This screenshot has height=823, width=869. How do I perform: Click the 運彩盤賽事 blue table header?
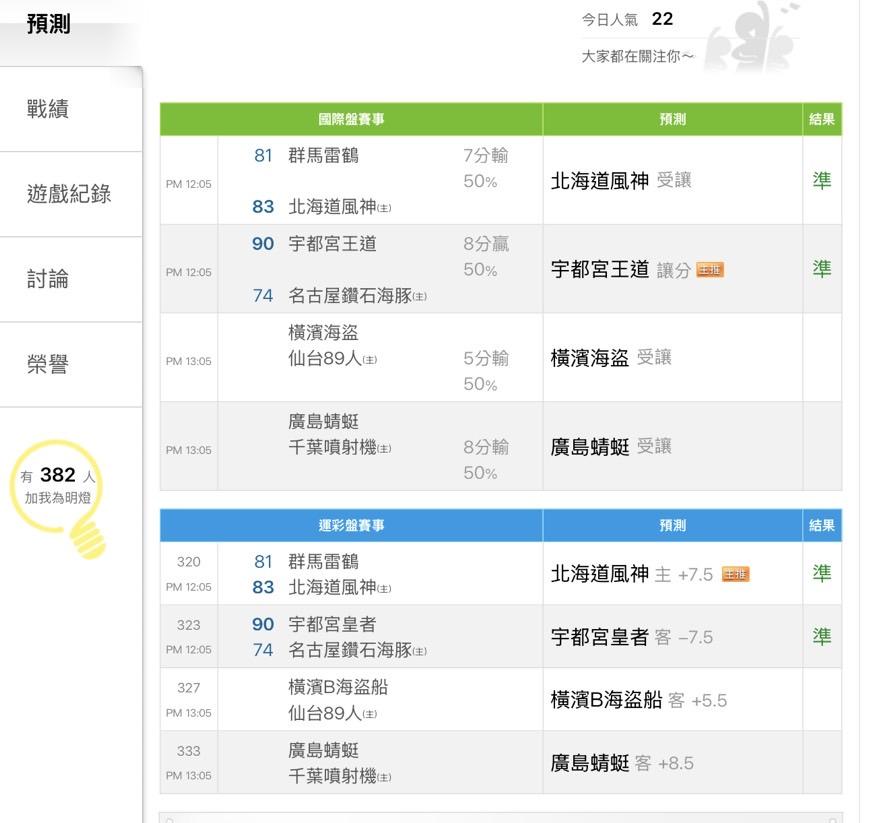click(351, 525)
